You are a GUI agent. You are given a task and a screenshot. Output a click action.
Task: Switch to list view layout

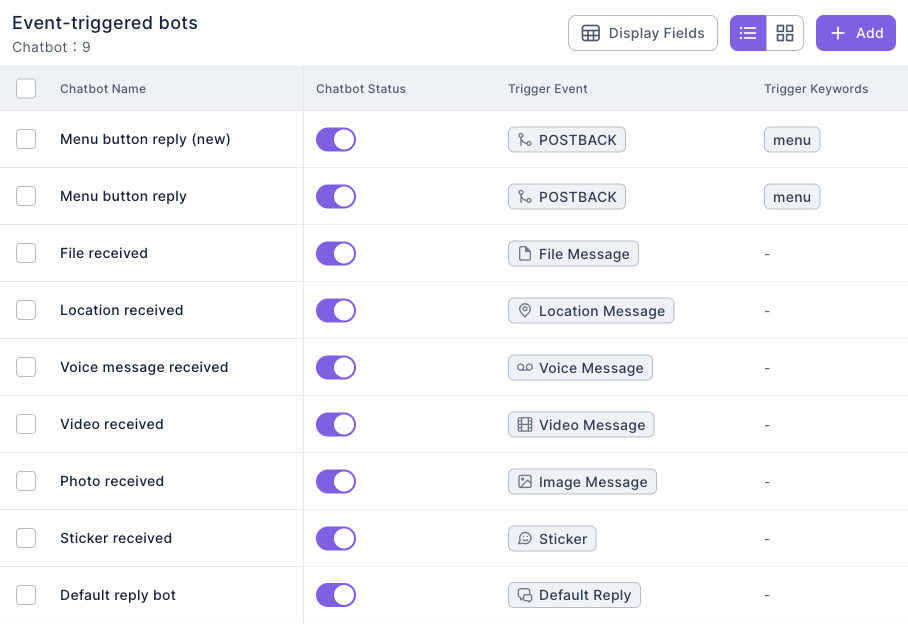point(748,33)
